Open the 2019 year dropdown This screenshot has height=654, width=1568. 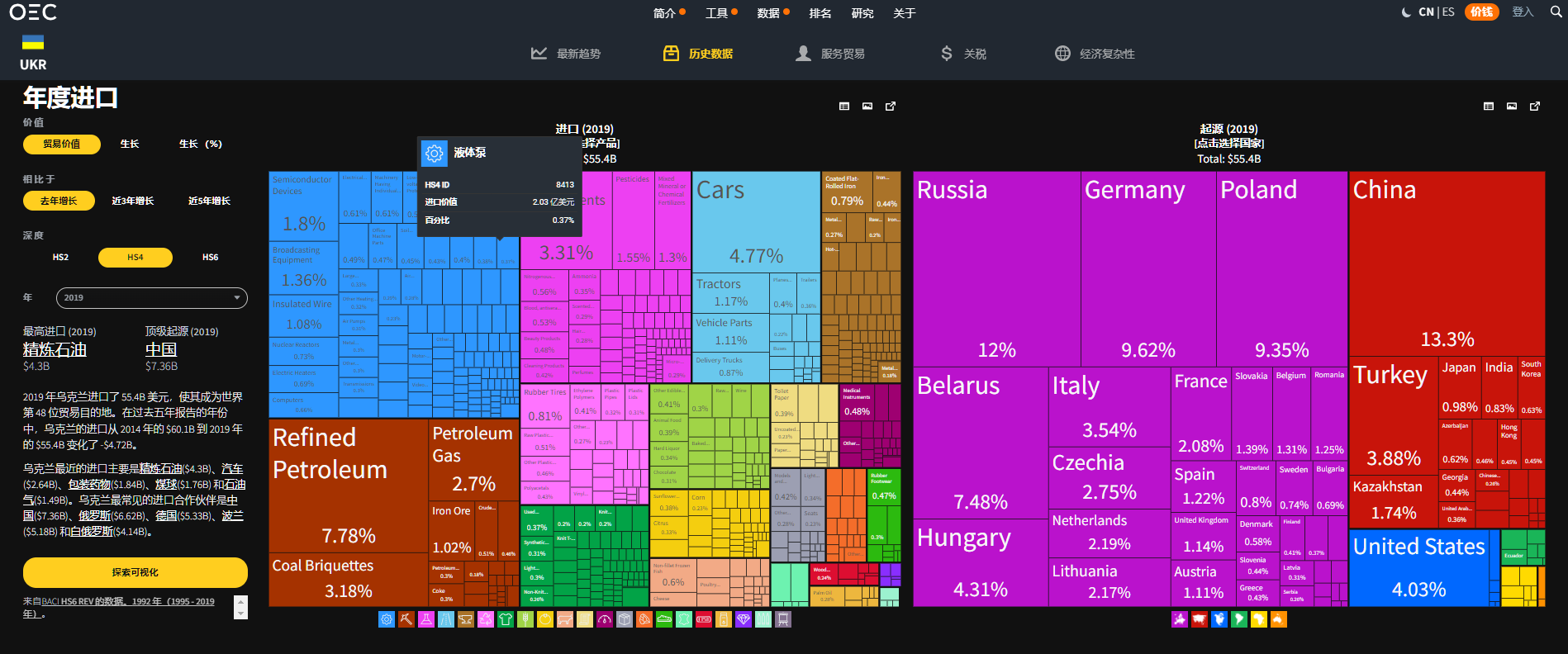click(x=151, y=298)
